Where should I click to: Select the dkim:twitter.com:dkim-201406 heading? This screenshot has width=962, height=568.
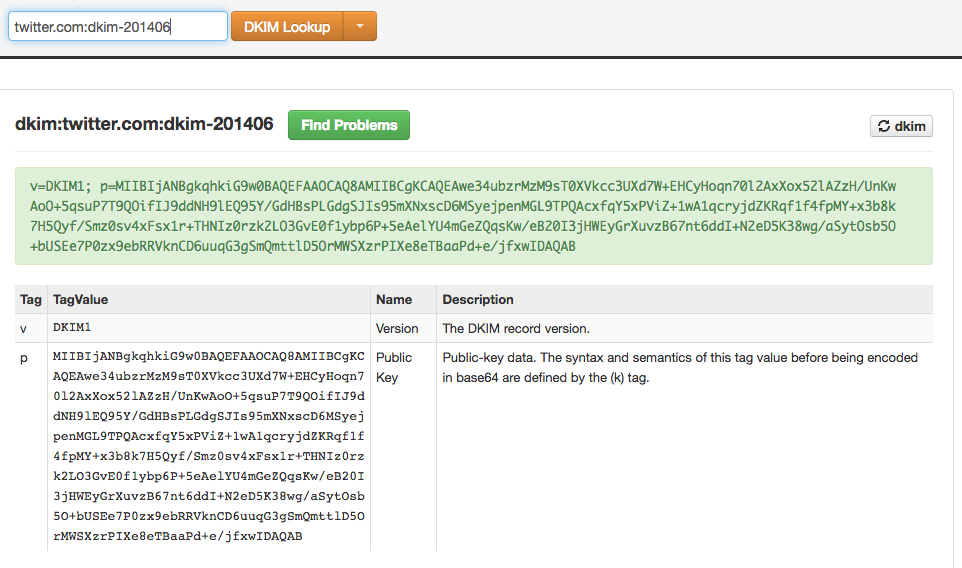point(144,124)
